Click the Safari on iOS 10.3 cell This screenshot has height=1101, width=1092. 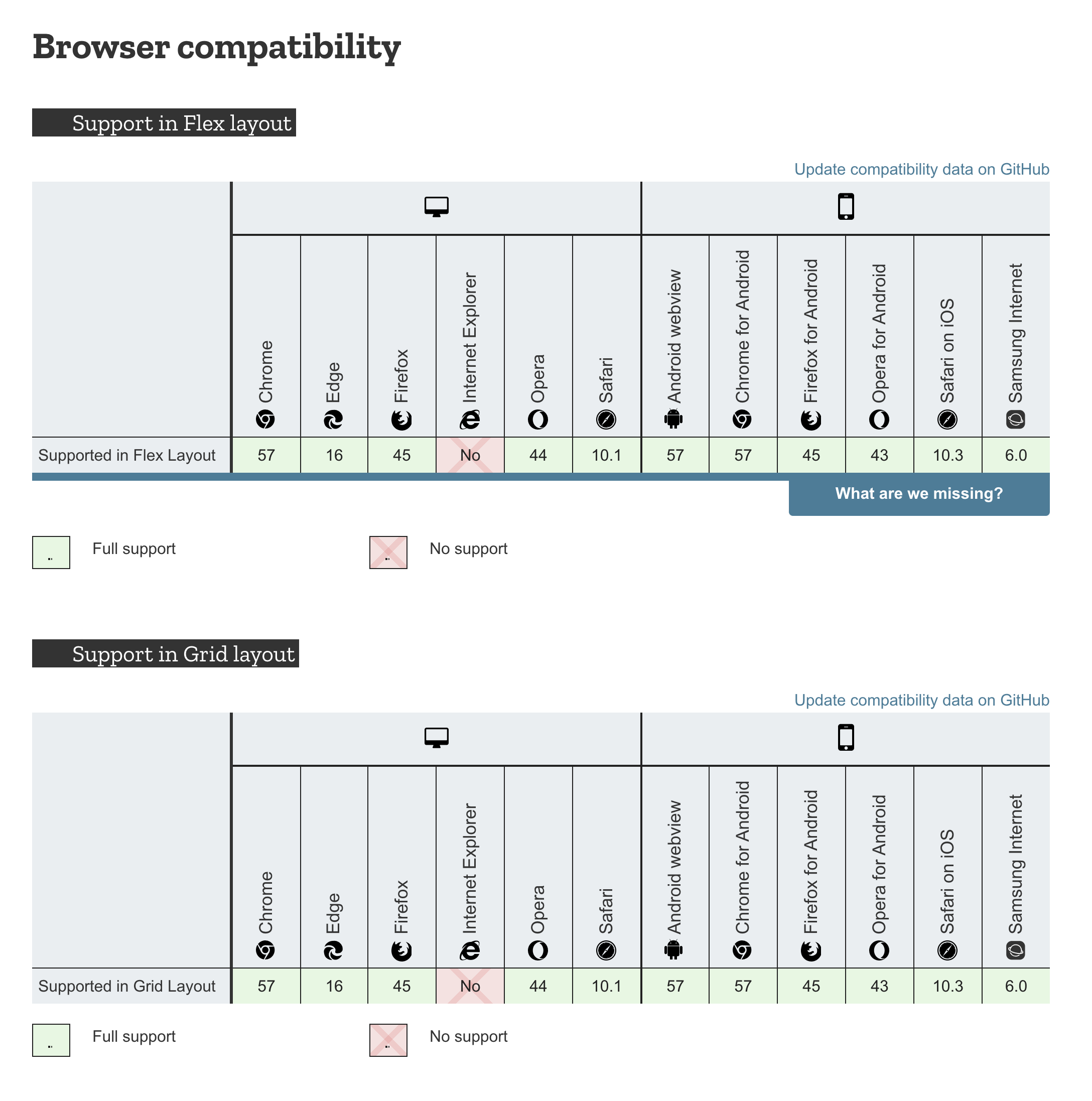pyautogui.click(x=948, y=455)
